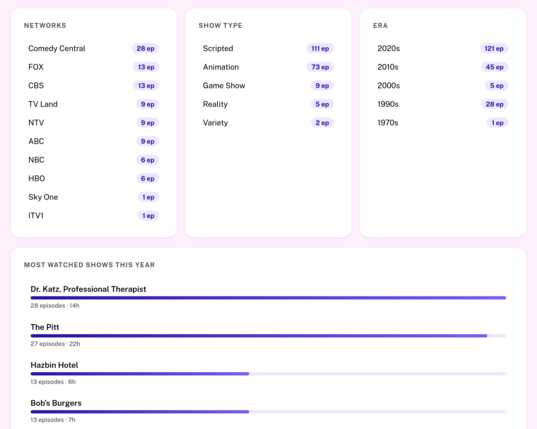Click the 1 ep badge for 1970s
Image resolution: width=537 pixels, height=429 pixels.
498,123
